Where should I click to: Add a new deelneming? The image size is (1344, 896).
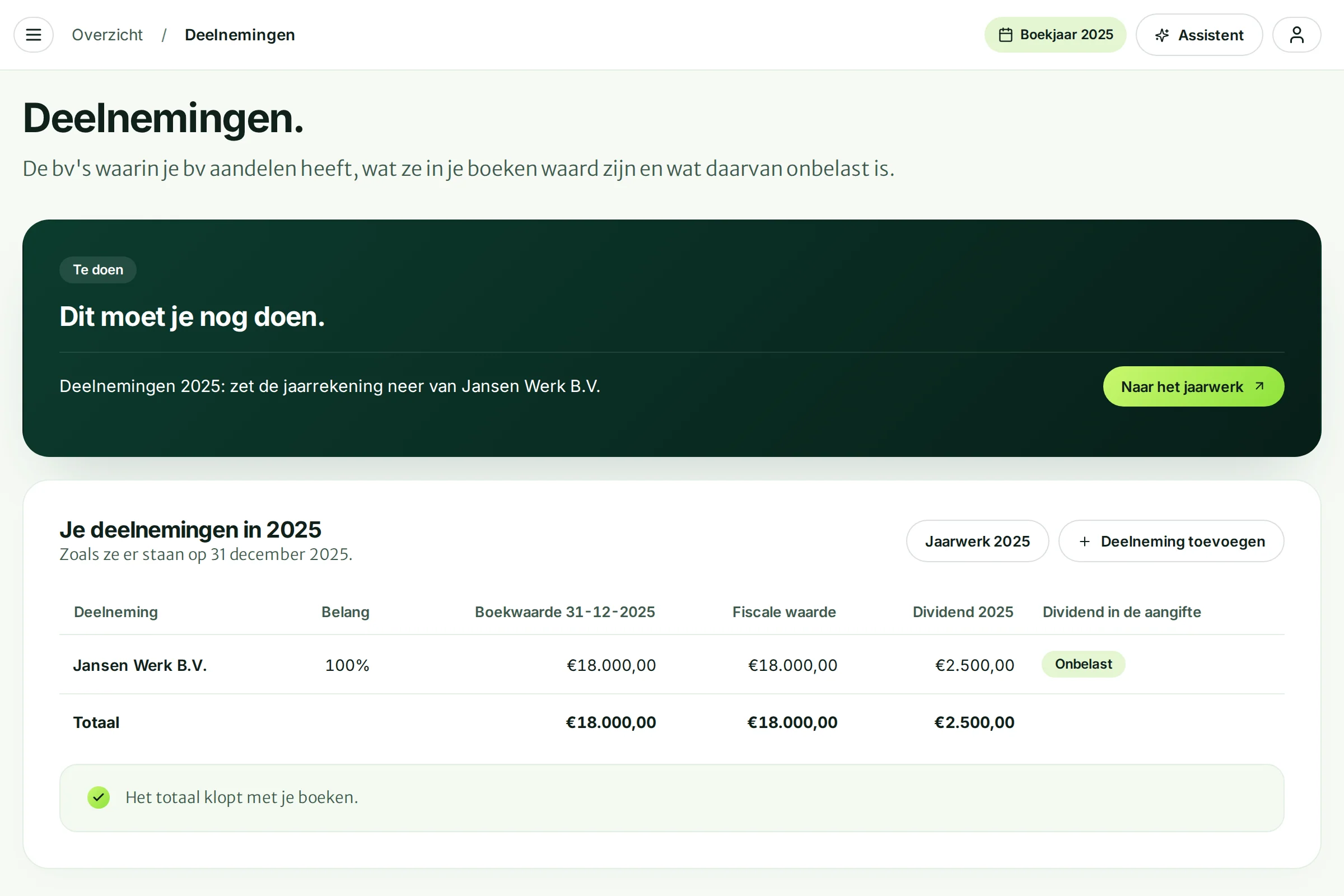1171,541
